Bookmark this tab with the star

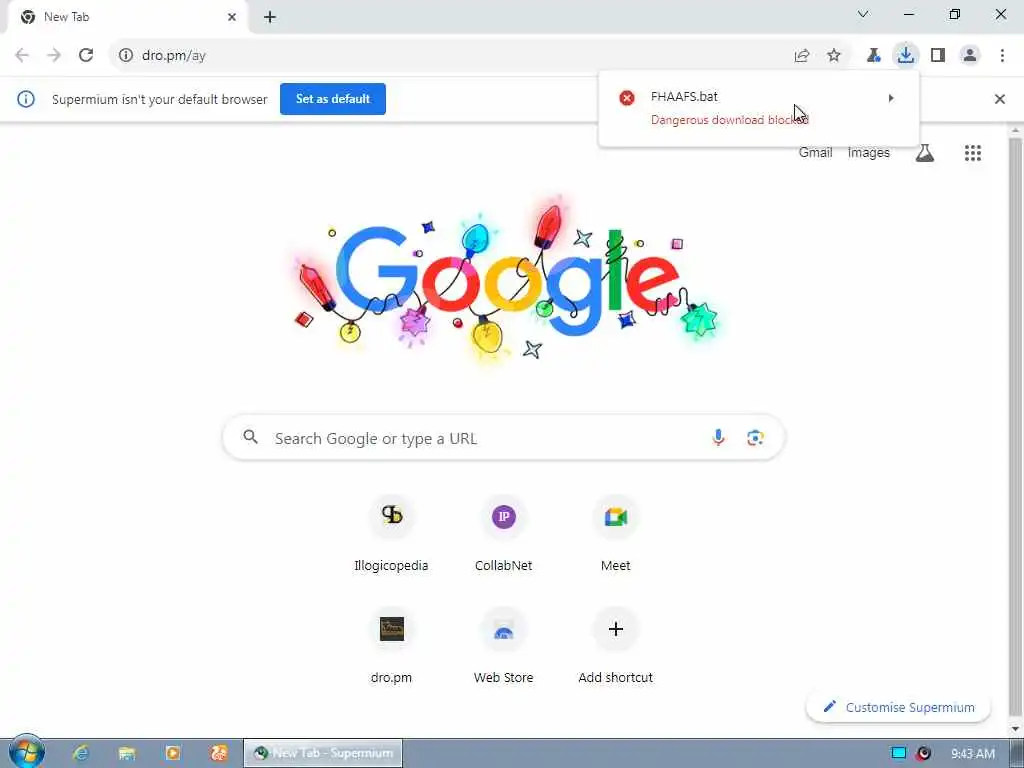click(x=834, y=56)
